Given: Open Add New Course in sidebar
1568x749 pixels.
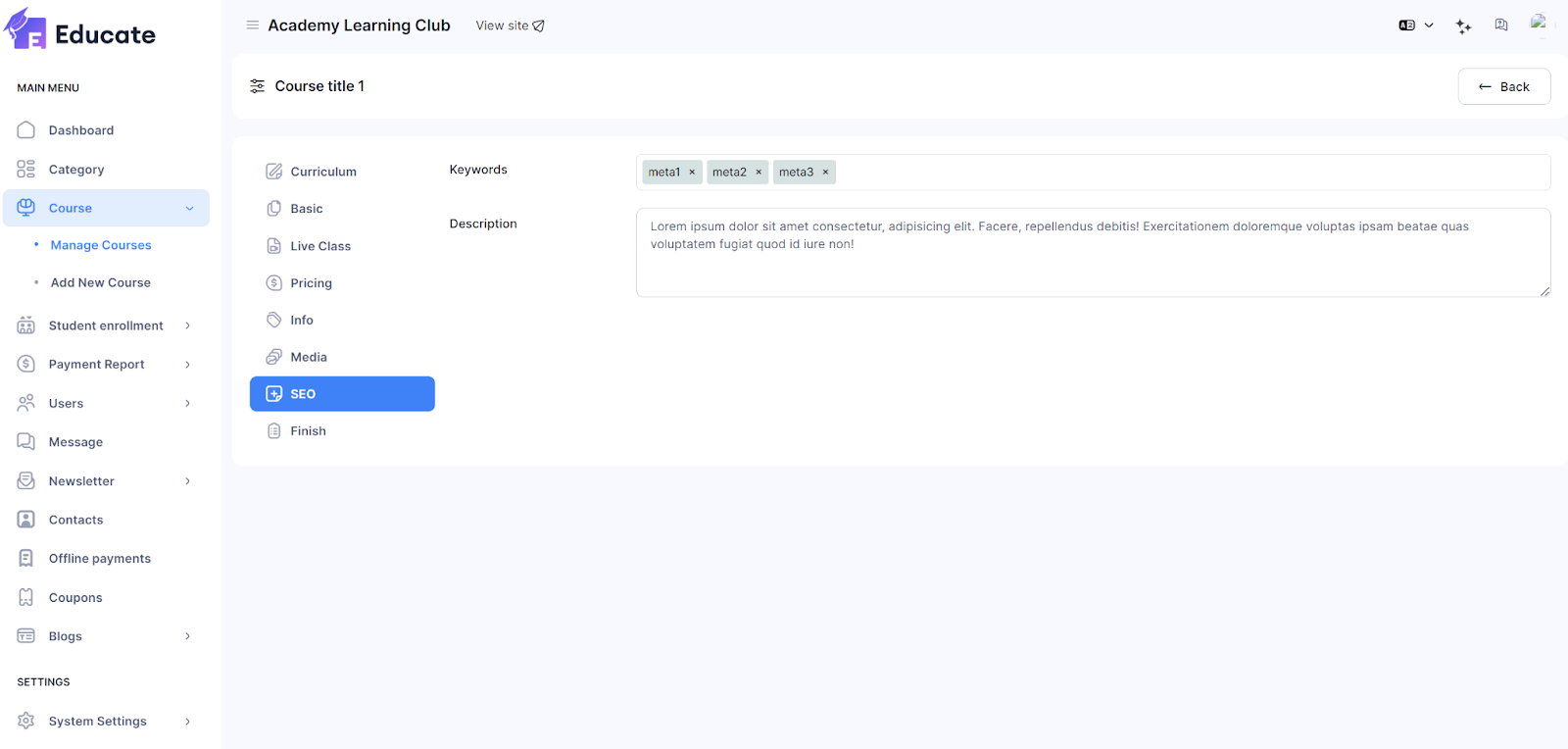Looking at the screenshot, I should click(x=101, y=283).
